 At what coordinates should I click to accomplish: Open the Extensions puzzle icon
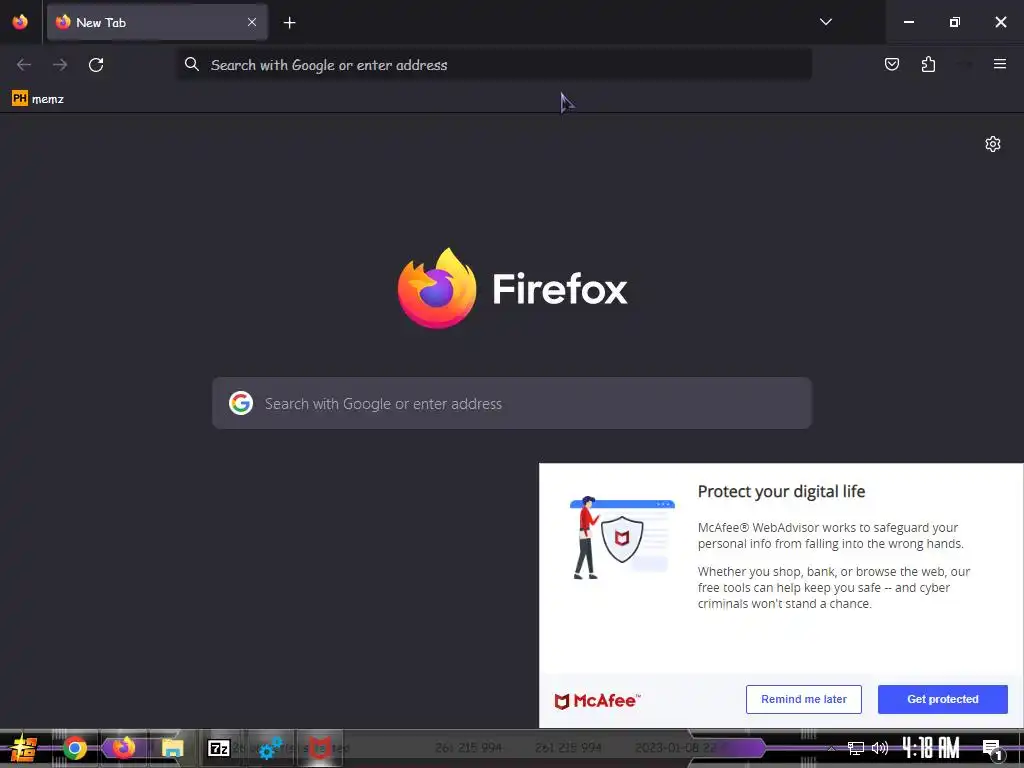point(928,64)
